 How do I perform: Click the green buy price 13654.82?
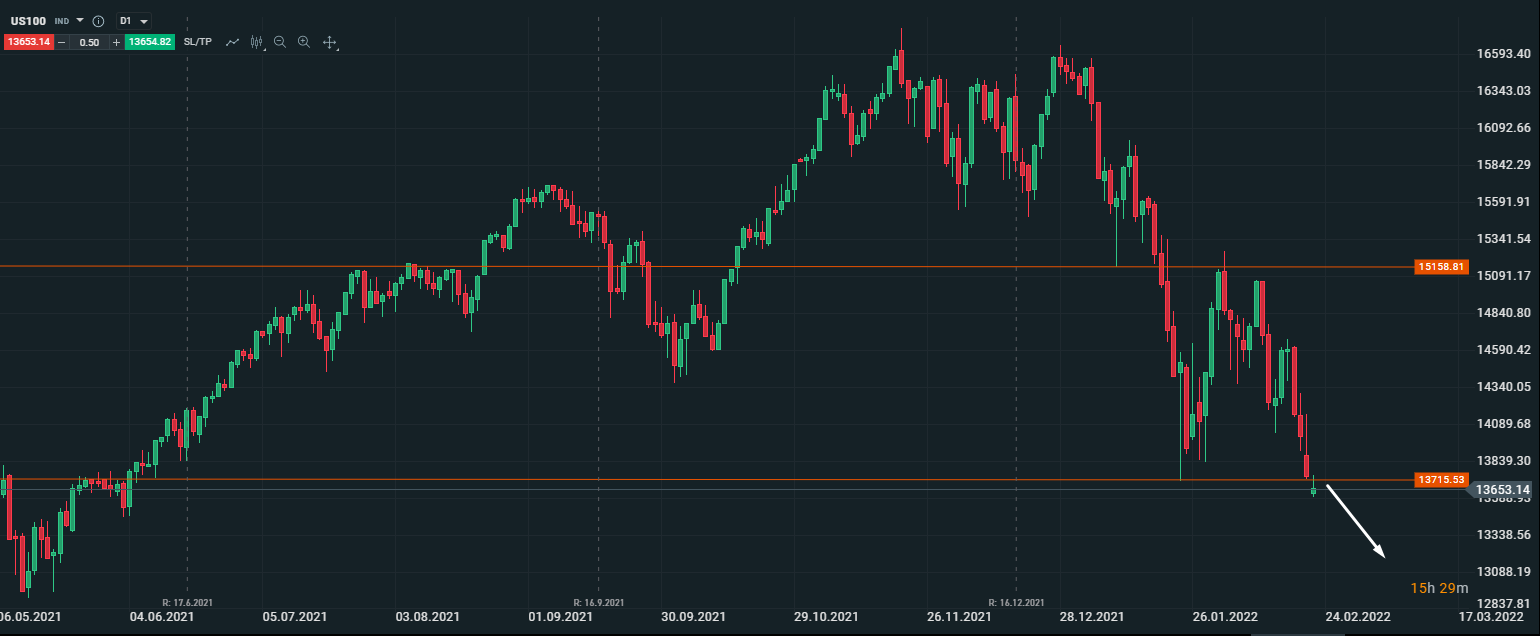[149, 42]
